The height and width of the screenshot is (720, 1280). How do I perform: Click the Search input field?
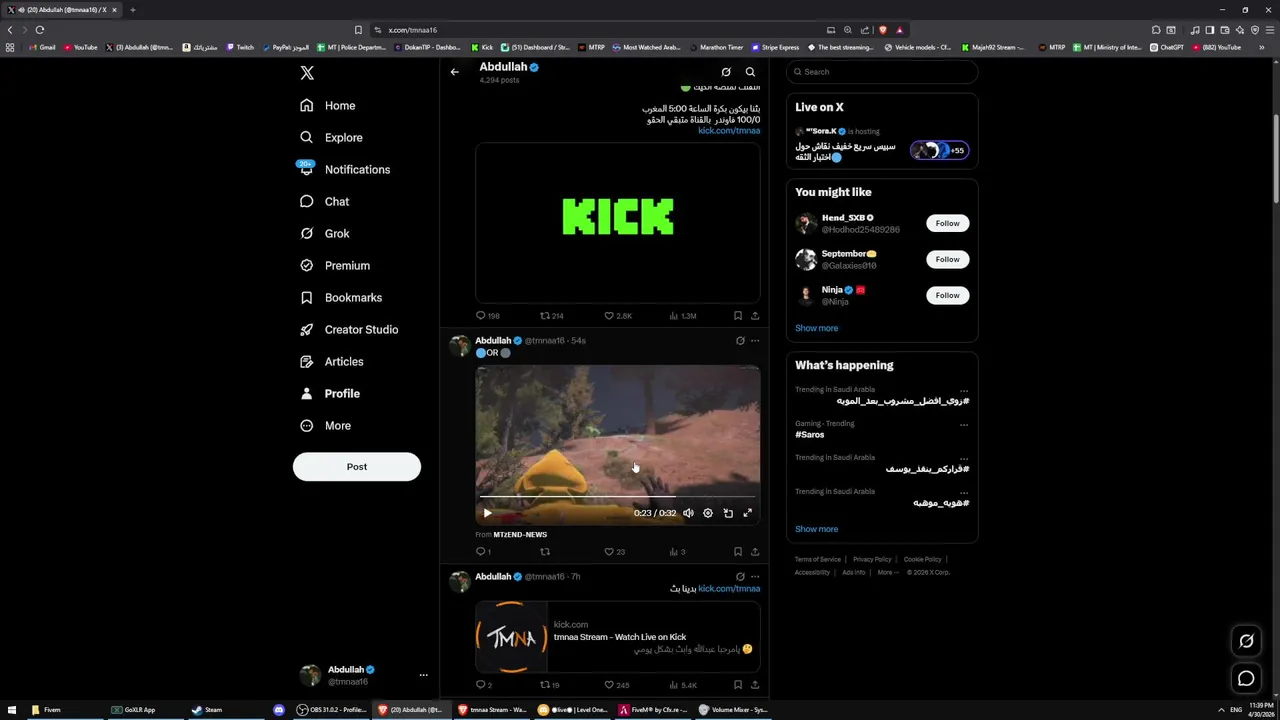coord(882,71)
